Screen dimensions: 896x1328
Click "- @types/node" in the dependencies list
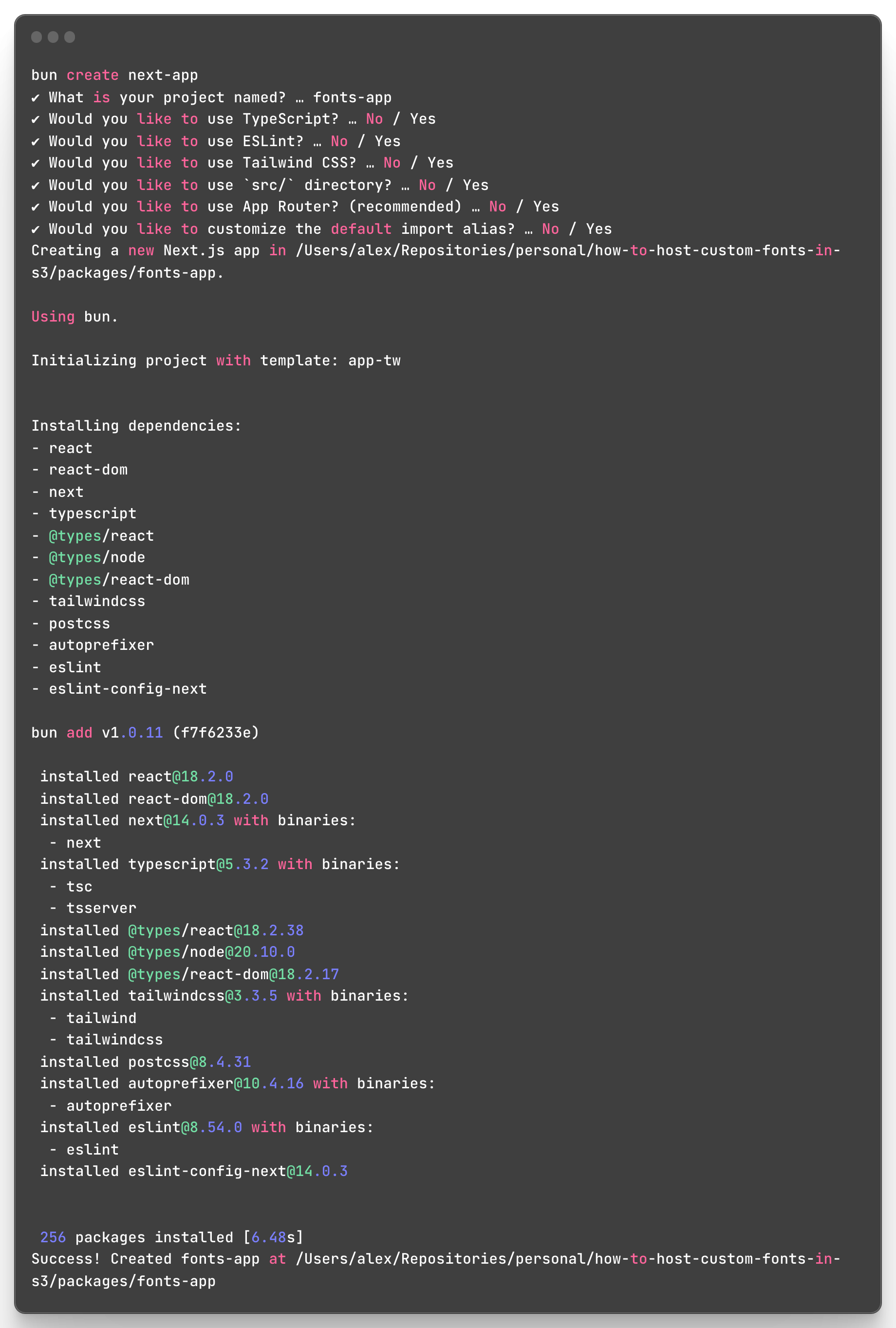tap(89, 557)
